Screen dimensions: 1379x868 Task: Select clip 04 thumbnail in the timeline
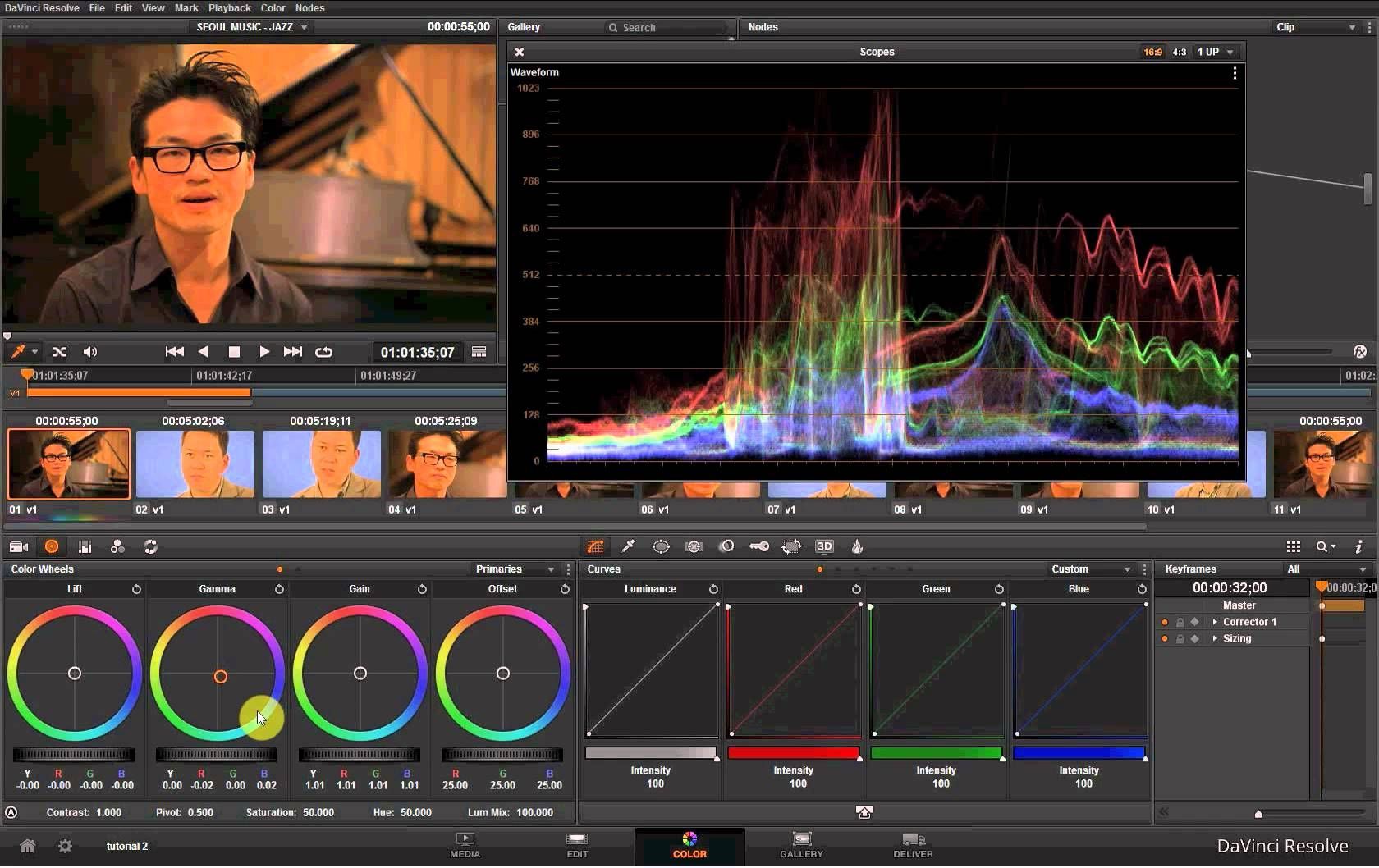tap(446, 464)
